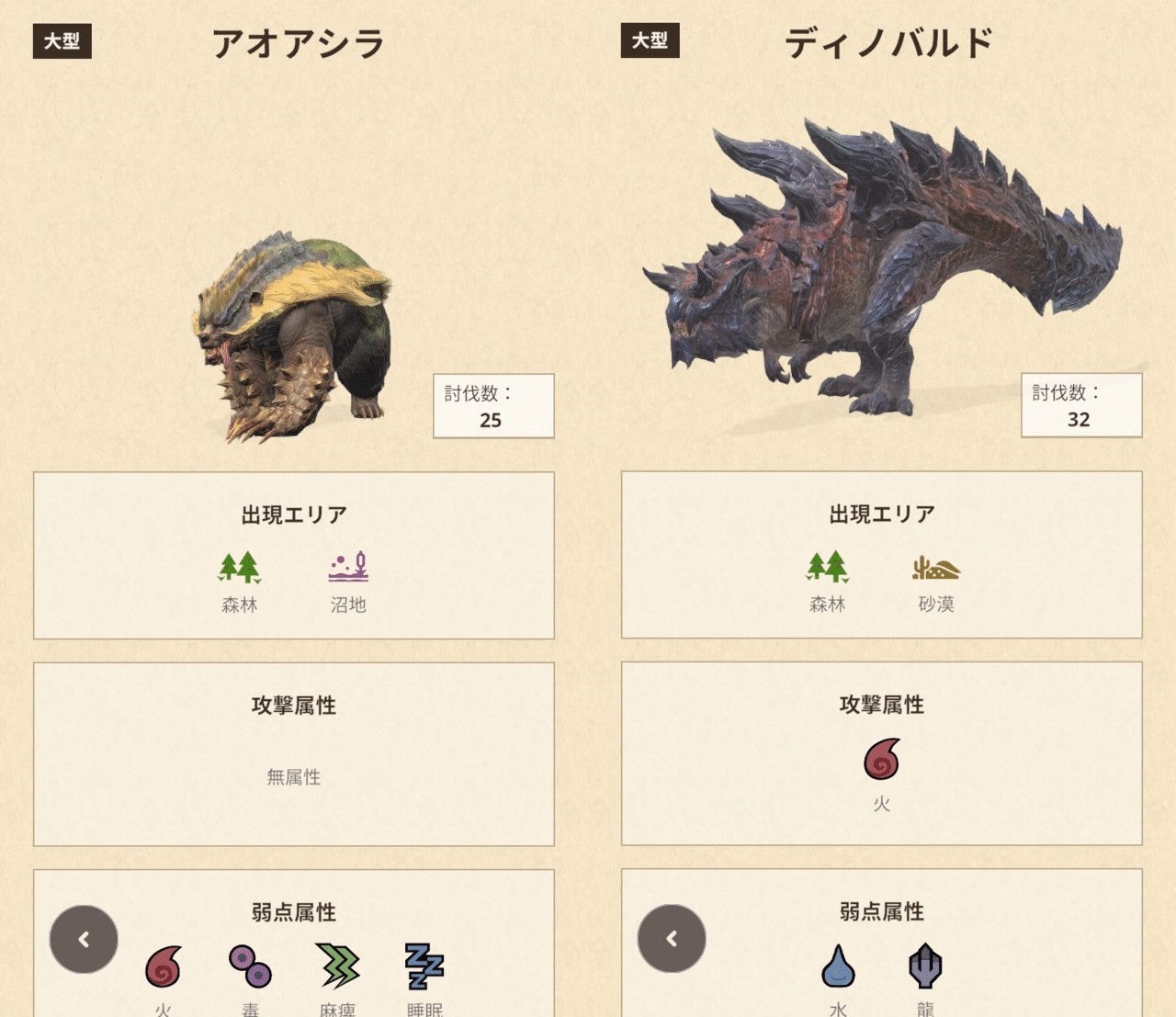Image resolution: width=1176 pixels, height=1017 pixels.
Task: Click the アオアシラ title heading
Action: click(x=299, y=43)
